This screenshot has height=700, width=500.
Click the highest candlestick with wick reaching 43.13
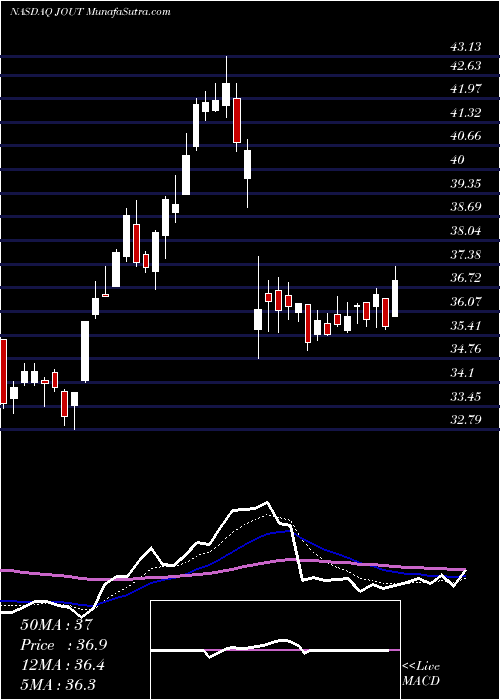click(226, 87)
